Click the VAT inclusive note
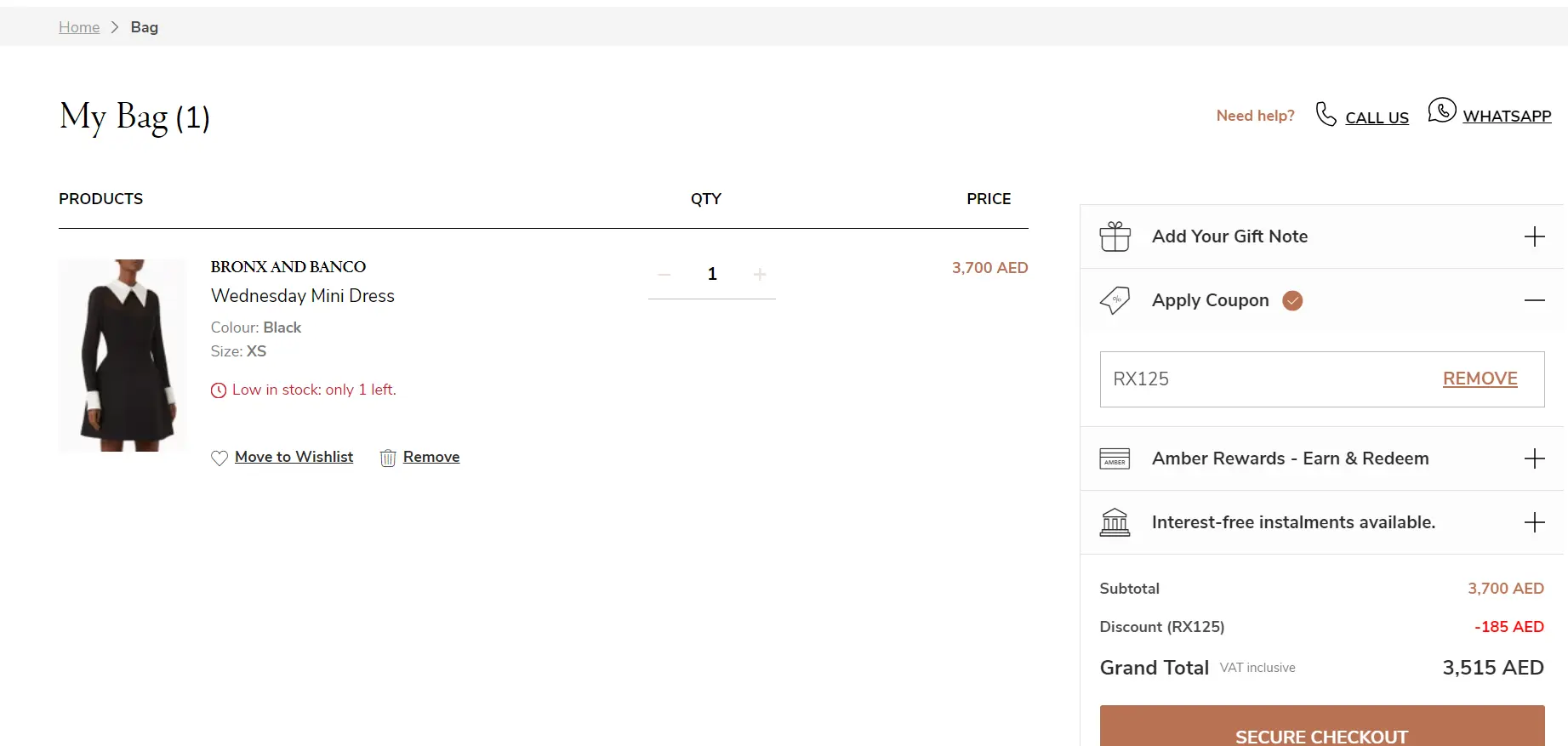Viewport: 1568px width, 746px height. [x=1257, y=668]
